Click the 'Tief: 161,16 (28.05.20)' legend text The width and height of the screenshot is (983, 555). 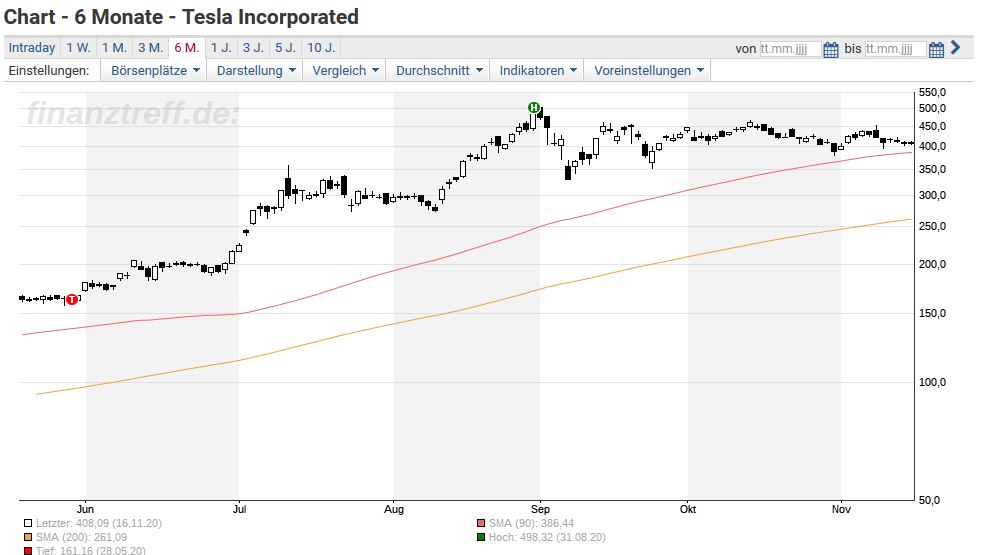[x=91, y=551]
